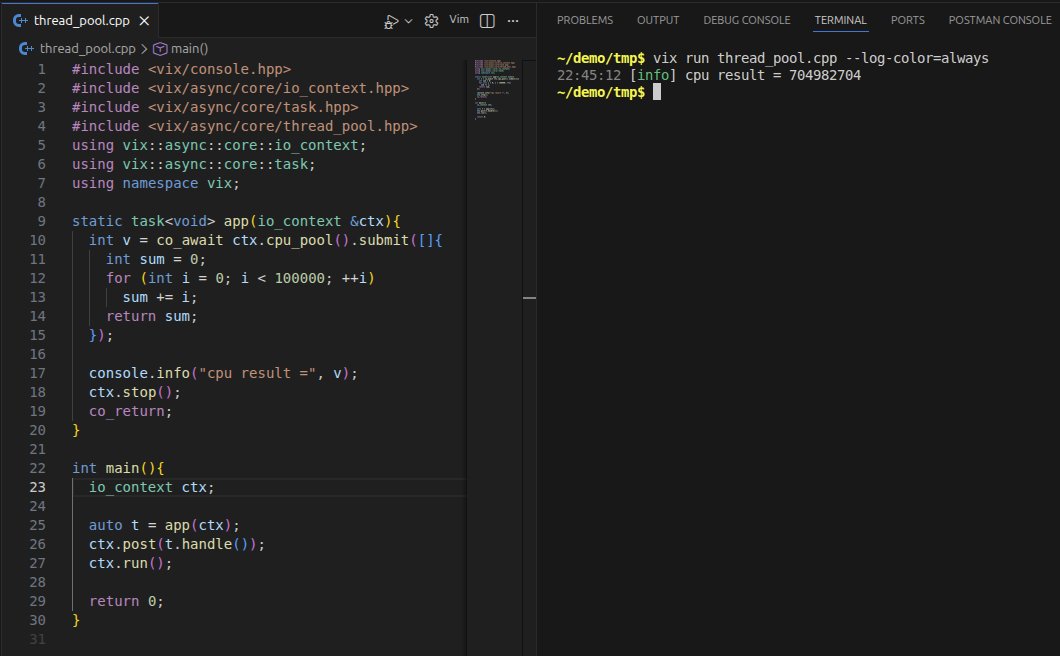This screenshot has height=656, width=1060.
Task: Click the terminal prompt cursor
Action: 656,92
